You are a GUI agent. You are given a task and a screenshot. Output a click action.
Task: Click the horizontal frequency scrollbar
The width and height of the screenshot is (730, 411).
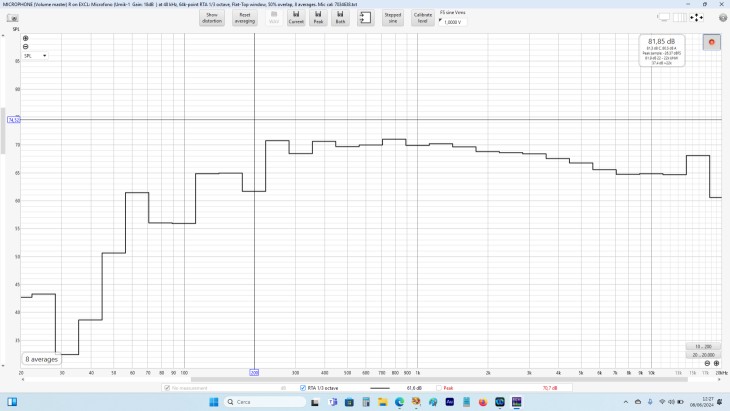point(439,379)
